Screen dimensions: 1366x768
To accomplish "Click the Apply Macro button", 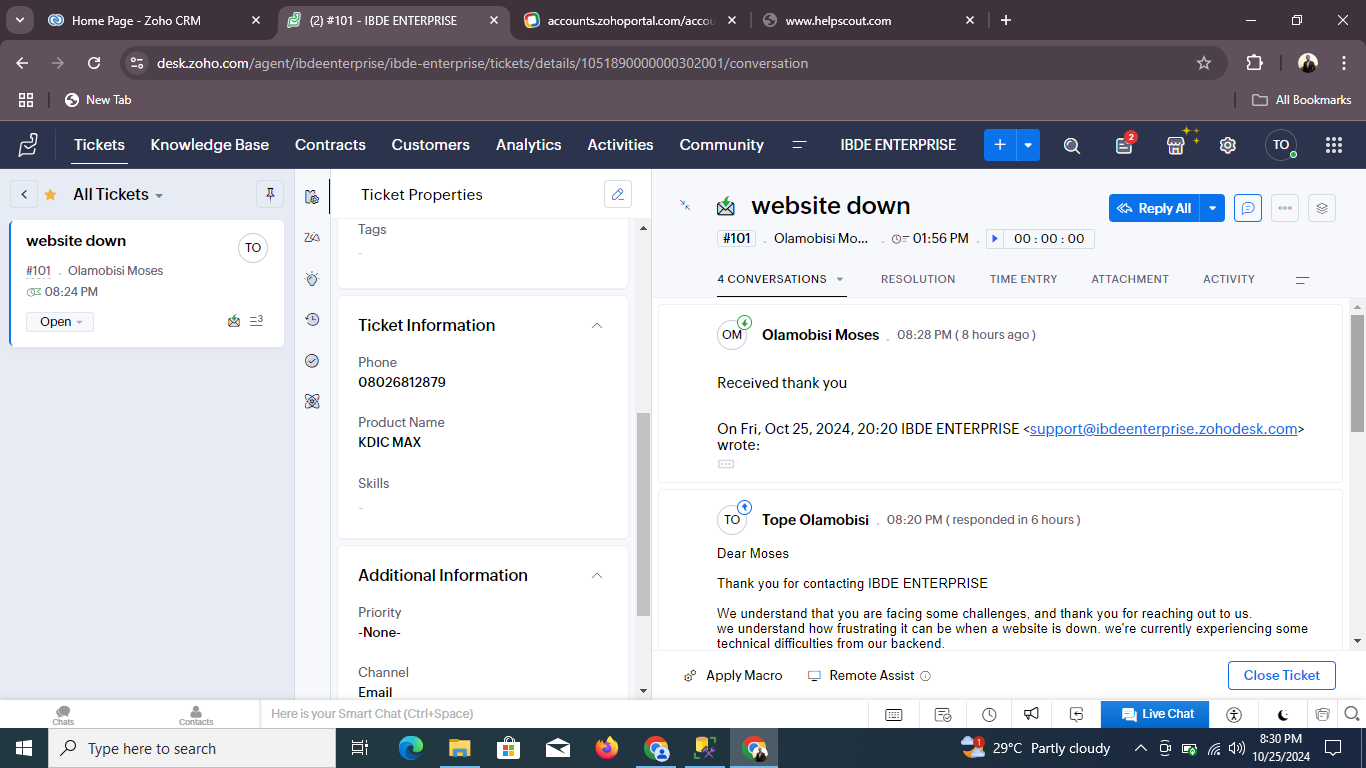I will point(733,675).
